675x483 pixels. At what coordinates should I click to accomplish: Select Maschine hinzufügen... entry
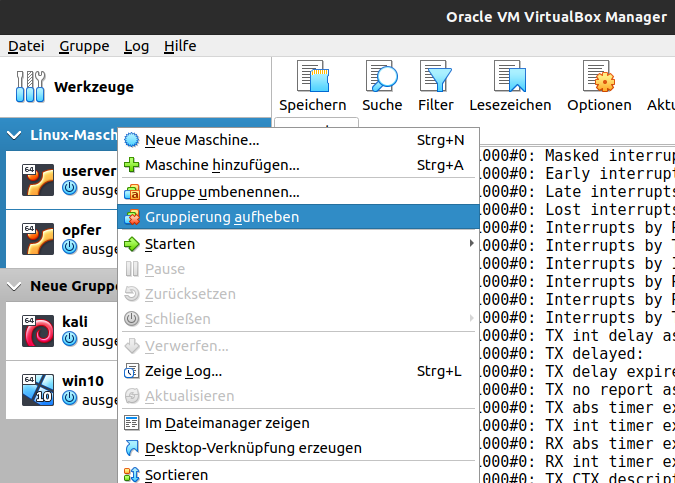222,165
